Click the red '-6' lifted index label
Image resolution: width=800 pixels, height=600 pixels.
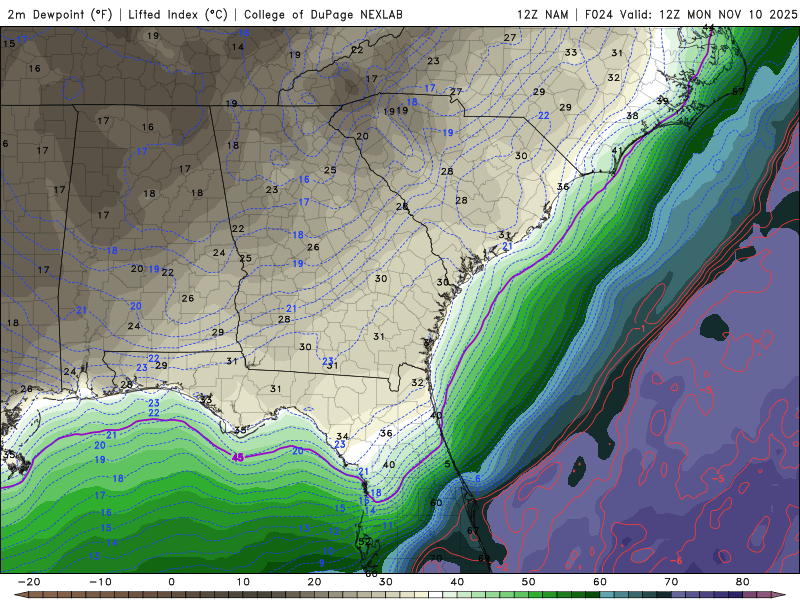click(x=676, y=561)
